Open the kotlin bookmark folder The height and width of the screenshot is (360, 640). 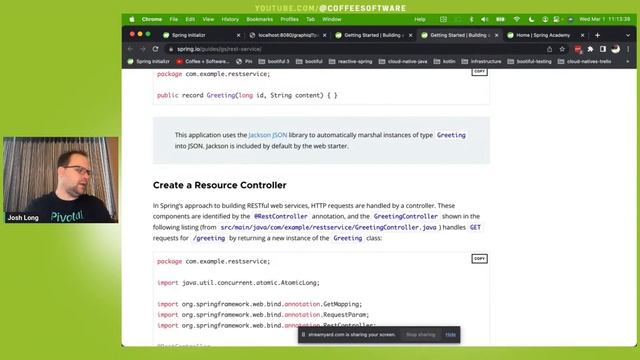[444, 62]
